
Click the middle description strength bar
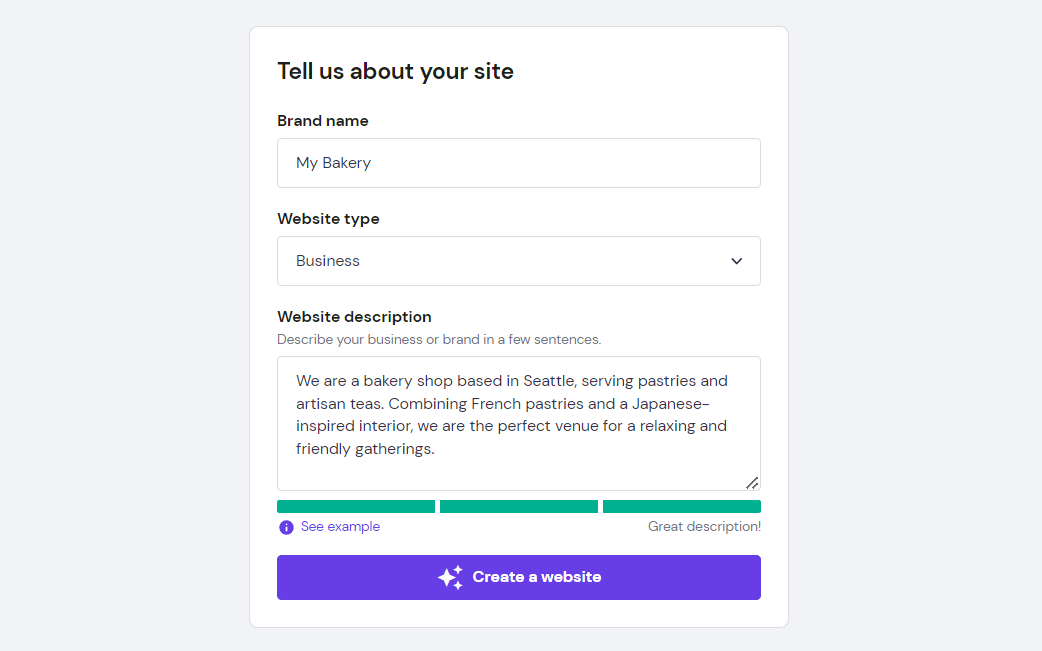[518, 506]
